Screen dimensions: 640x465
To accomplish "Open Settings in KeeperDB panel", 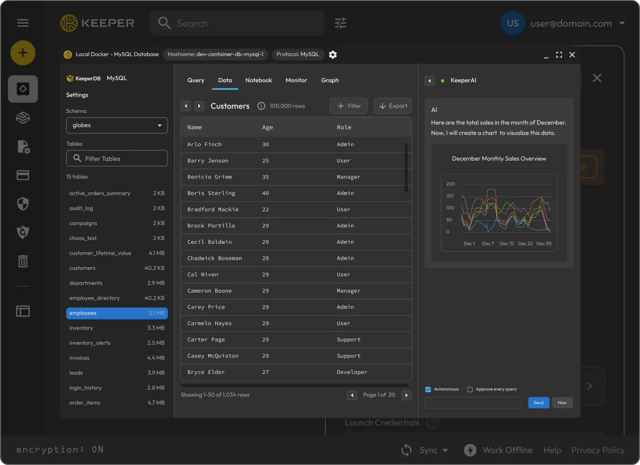I will point(77,95).
